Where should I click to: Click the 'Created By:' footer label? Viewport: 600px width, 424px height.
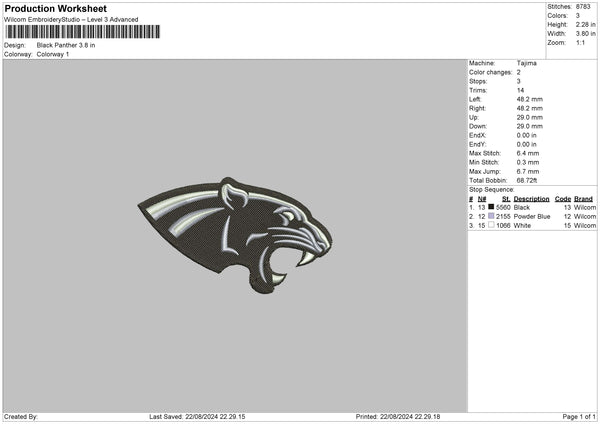click(x=21, y=416)
